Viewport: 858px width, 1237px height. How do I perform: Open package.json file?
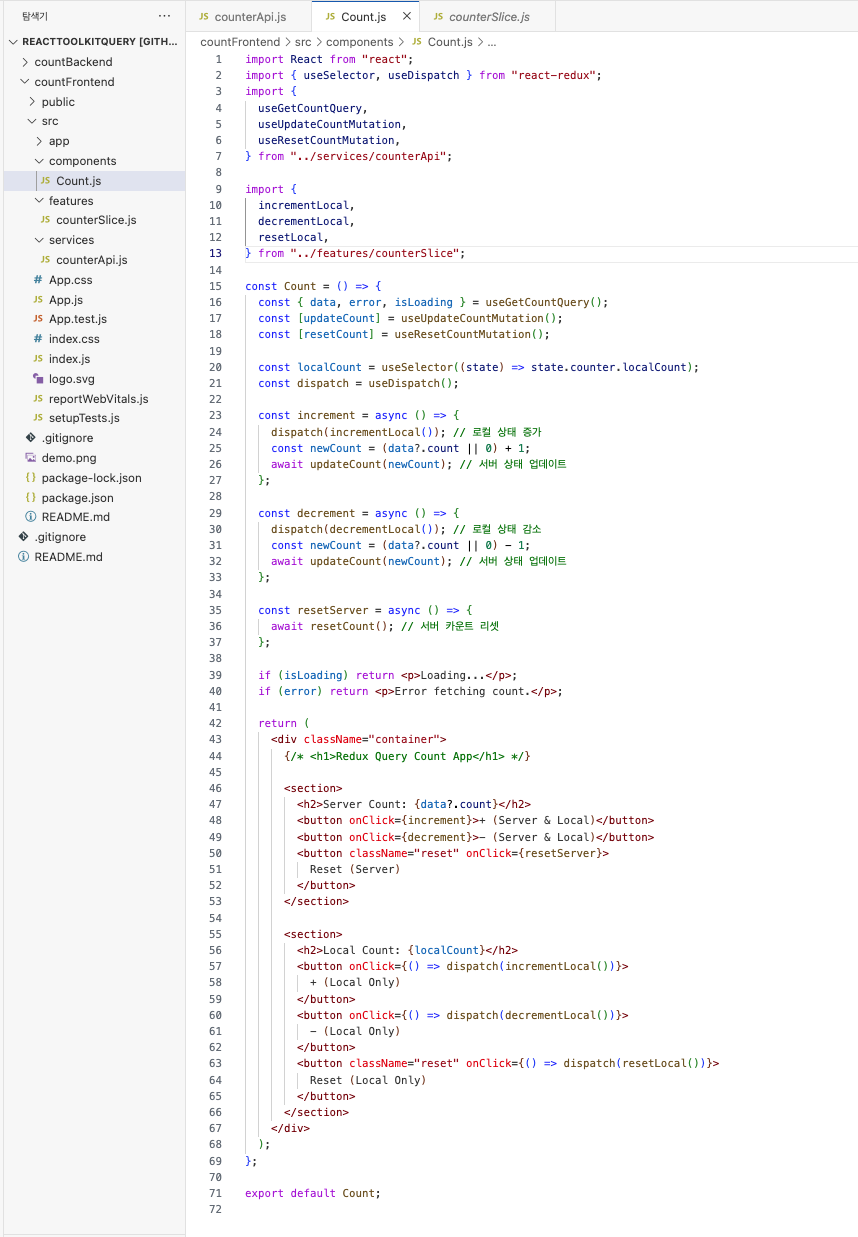point(94,498)
